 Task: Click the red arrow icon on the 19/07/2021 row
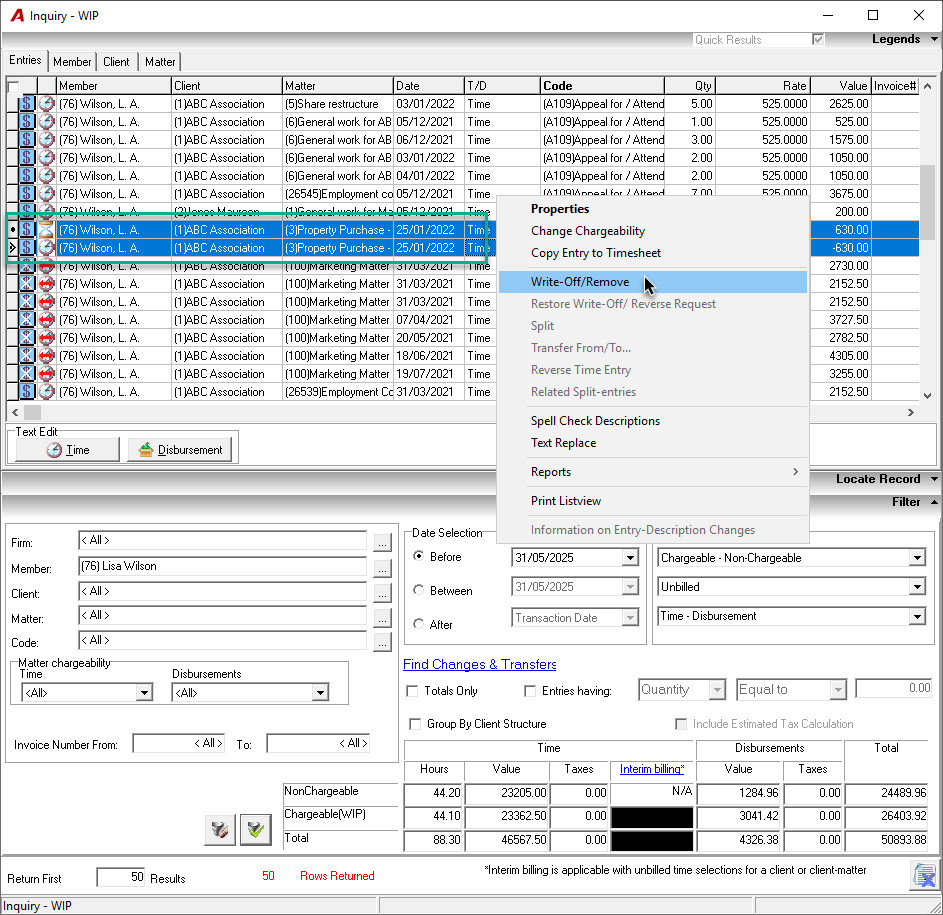click(46, 374)
